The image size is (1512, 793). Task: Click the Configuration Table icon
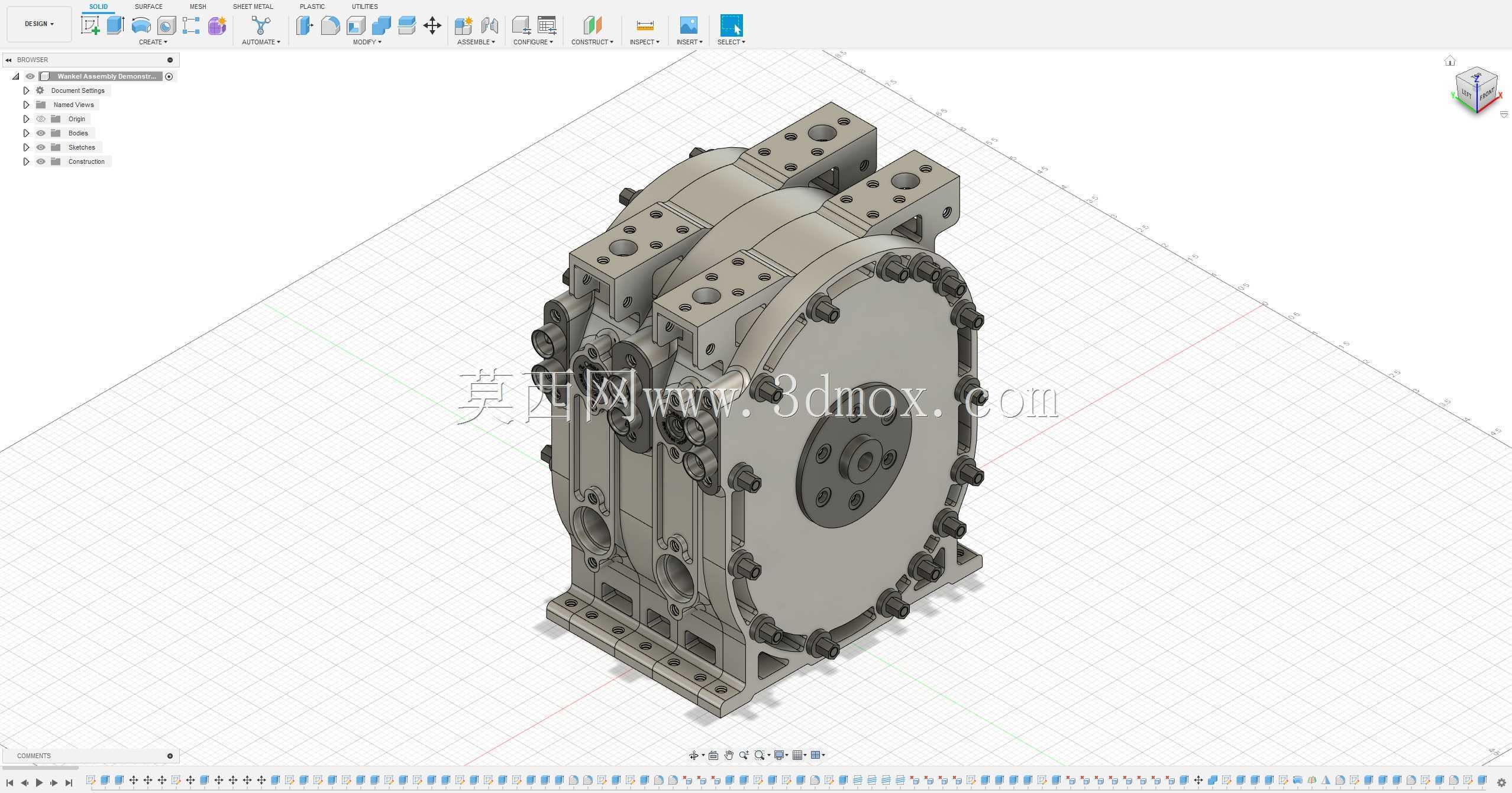coord(547,25)
